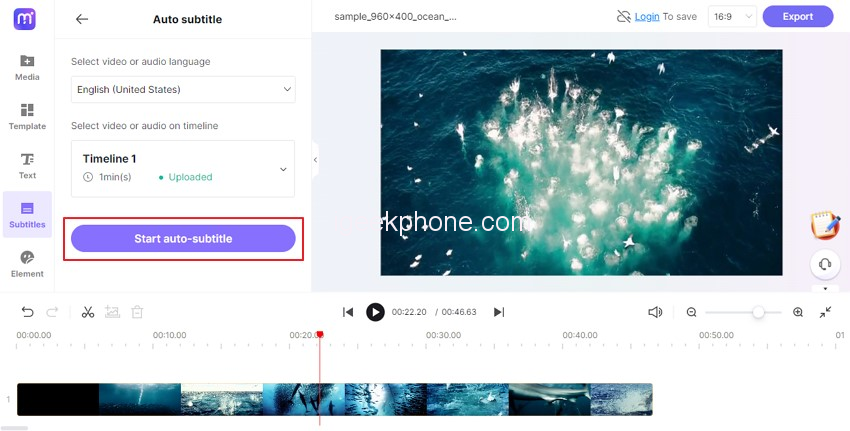Expand the Timeline 1 selector
This screenshot has height=431, width=850.
[x=183, y=169]
